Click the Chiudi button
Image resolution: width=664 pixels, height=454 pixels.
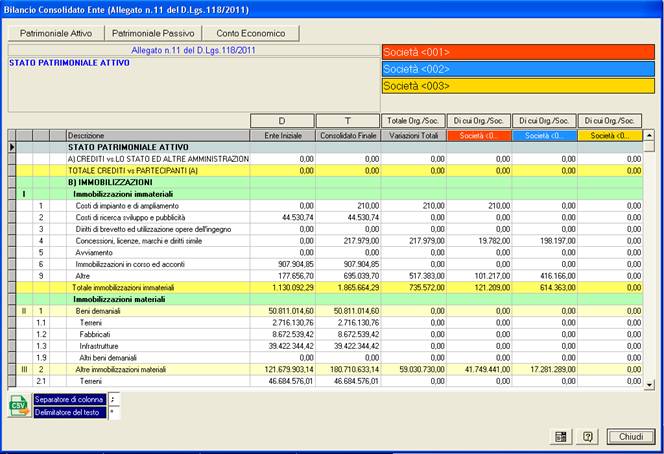coord(631,437)
